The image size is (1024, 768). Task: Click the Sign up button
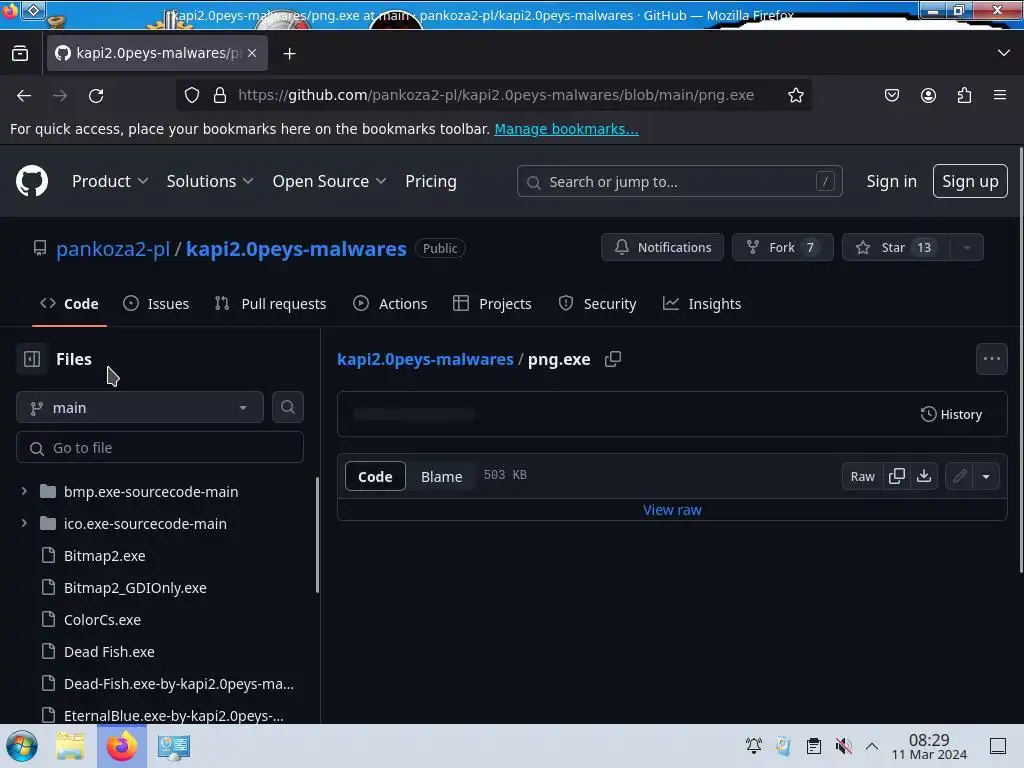tap(970, 181)
